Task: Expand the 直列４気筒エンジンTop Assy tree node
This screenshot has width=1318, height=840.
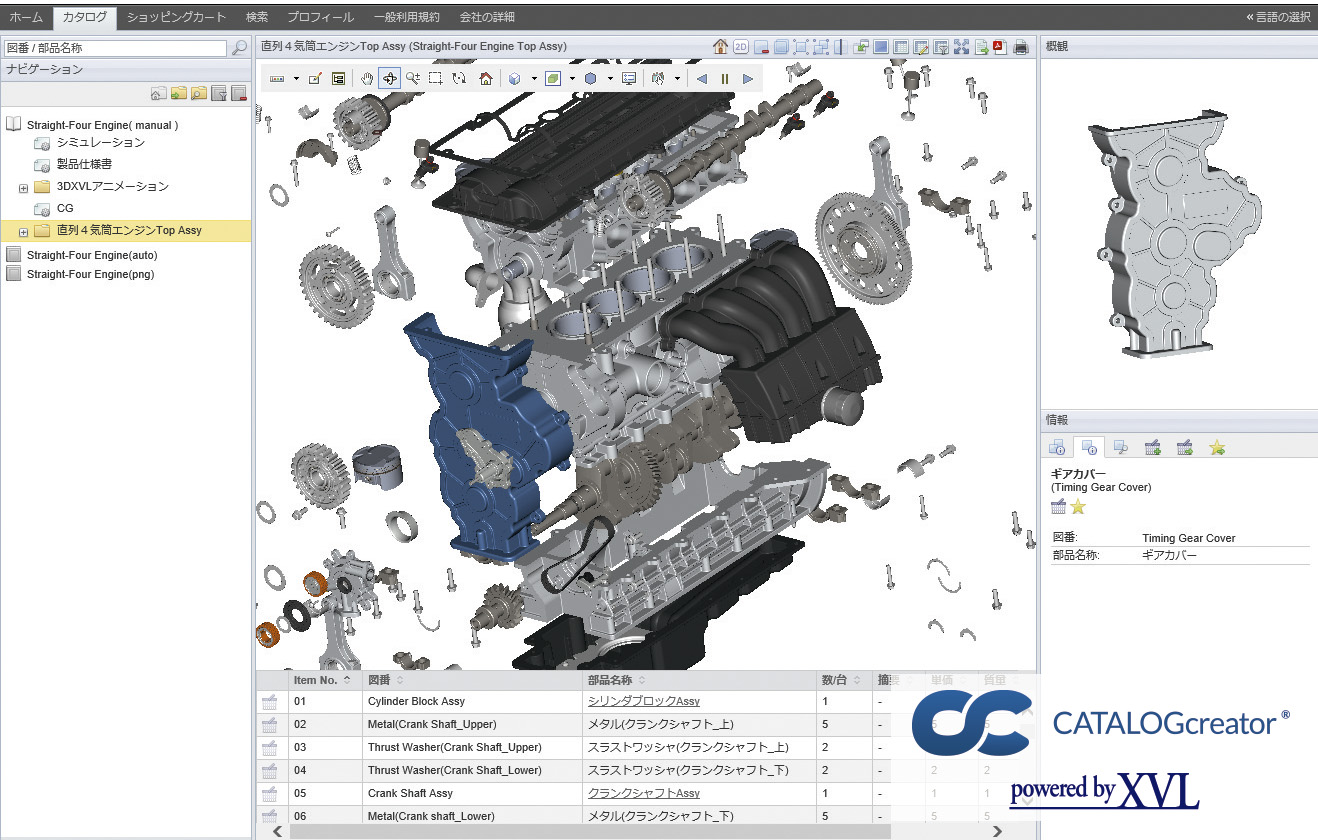Action: point(23,231)
